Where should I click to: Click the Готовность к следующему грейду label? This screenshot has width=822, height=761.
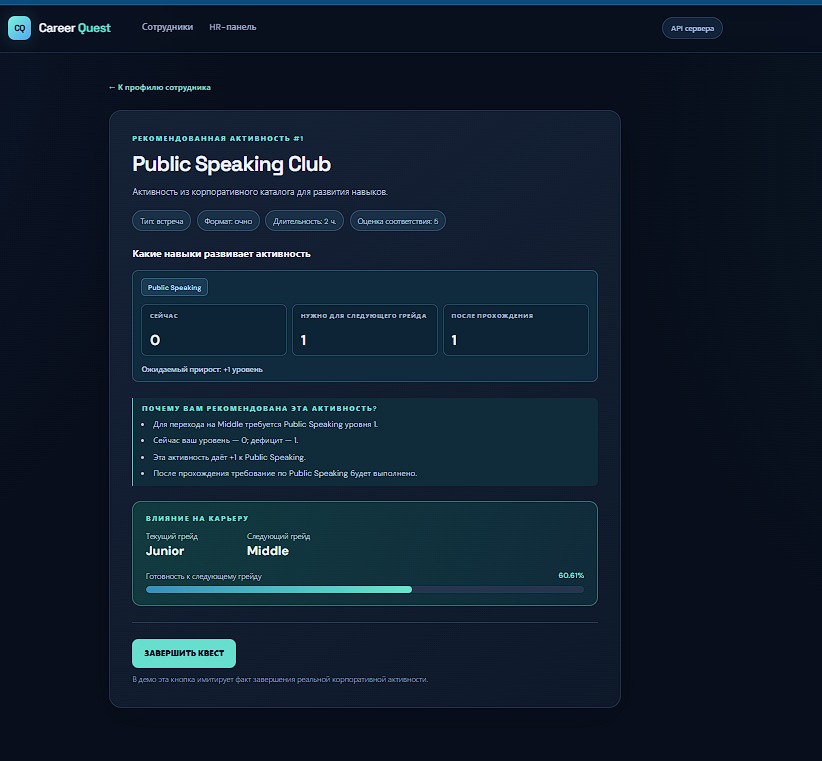203,576
